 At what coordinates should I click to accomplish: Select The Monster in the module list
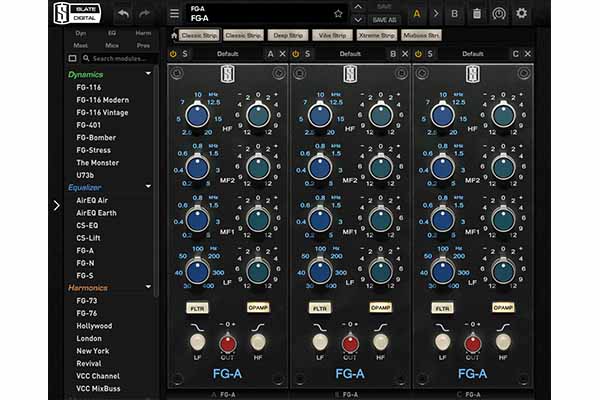pyautogui.click(x=98, y=163)
